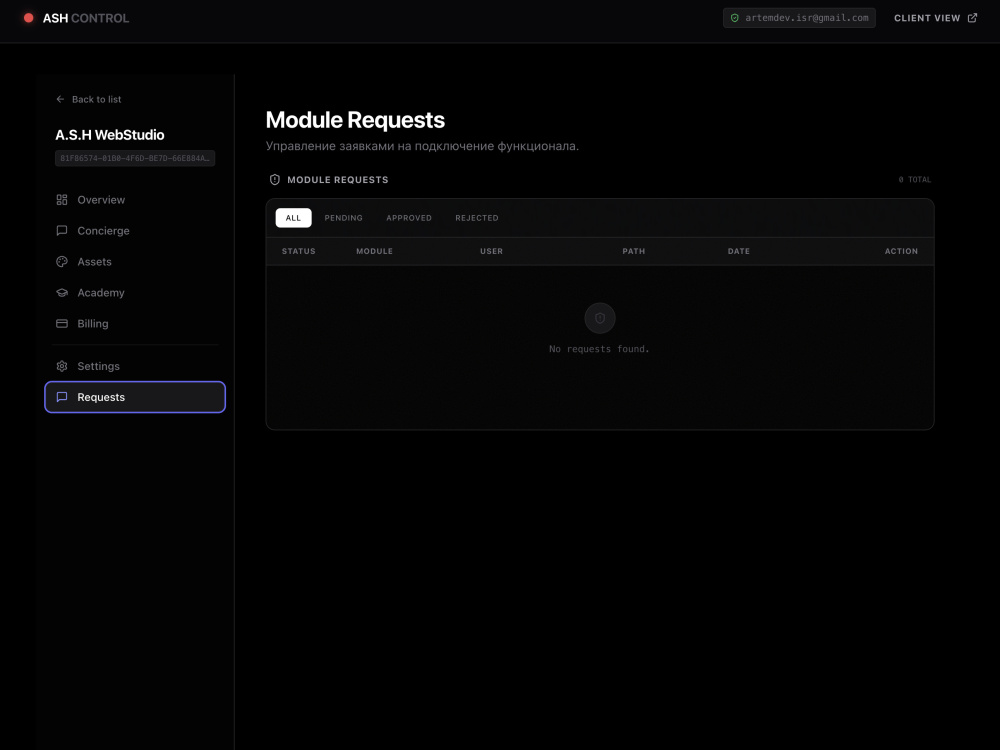The height and width of the screenshot is (750, 1000).
Task: Click the Concierge chat icon
Action: (62, 230)
